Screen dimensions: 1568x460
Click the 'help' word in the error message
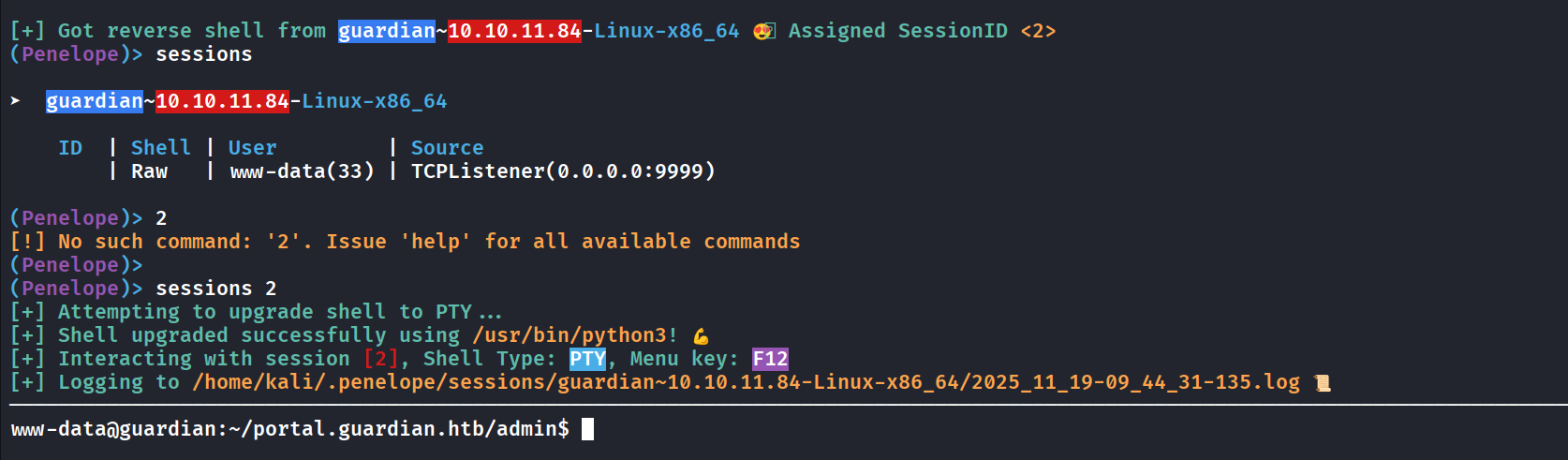[436, 242]
